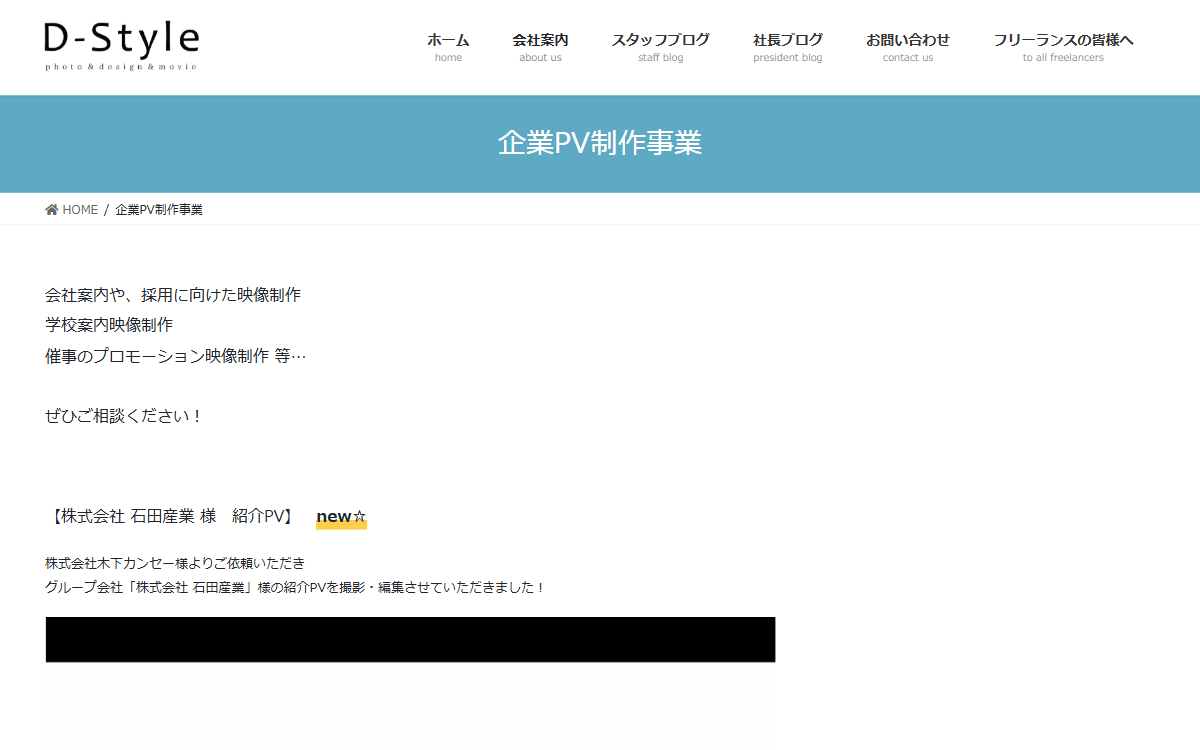Click the 【株式会社 石田産業 様 紹介PV】 heading
The height and width of the screenshot is (750, 1200).
point(170,516)
